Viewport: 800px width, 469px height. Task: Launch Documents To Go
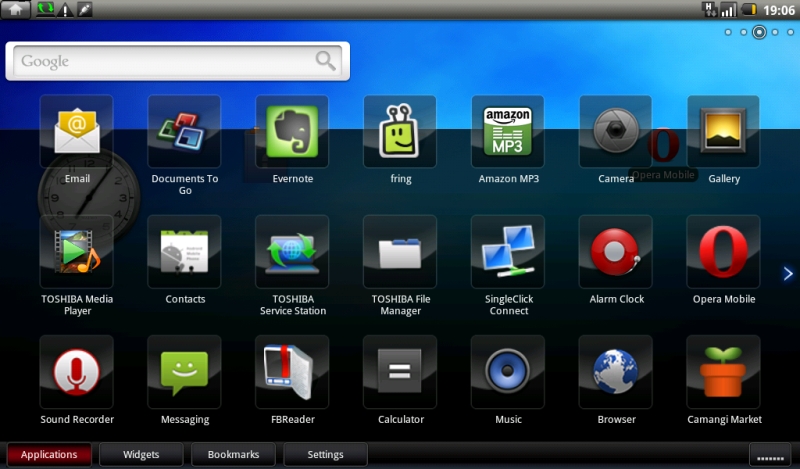pyautogui.click(x=184, y=132)
